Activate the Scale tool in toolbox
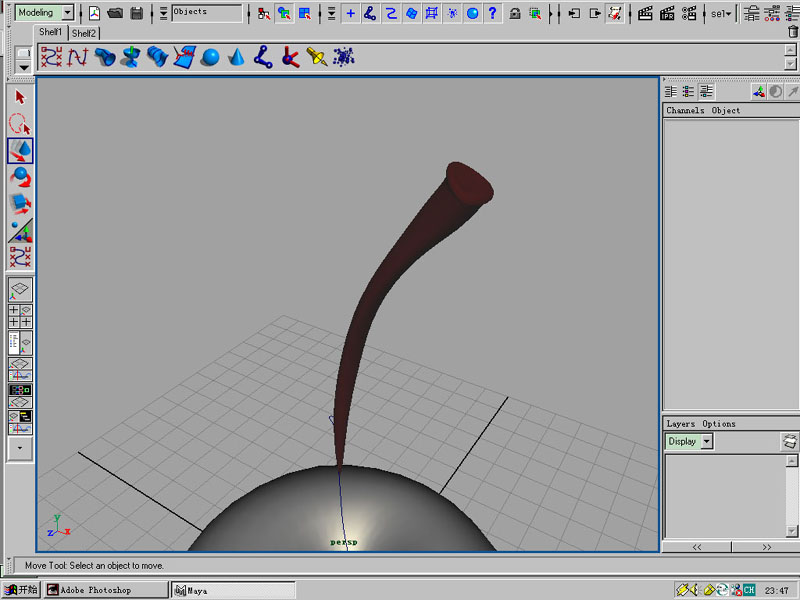 click(x=20, y=204)
